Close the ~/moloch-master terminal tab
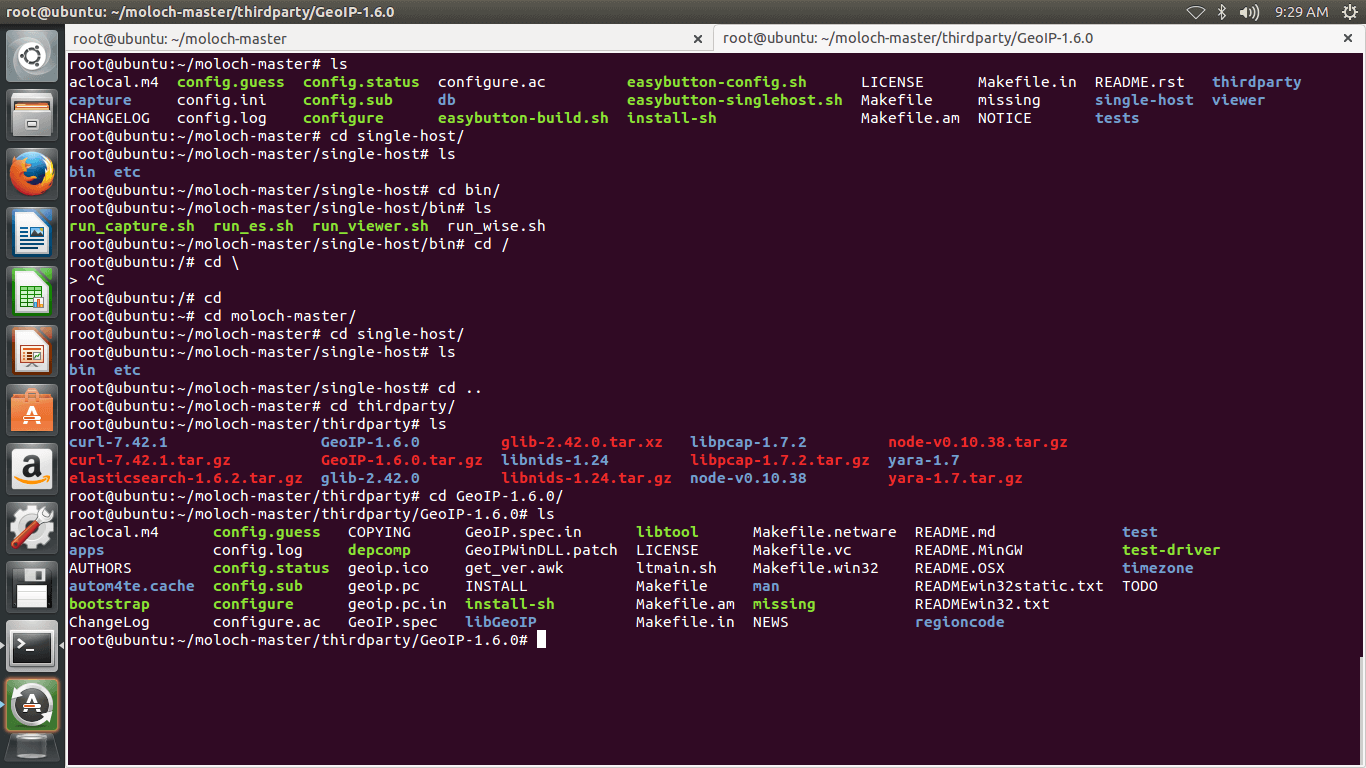Screen dimensions: 1366x768 (x=698, y=39)
